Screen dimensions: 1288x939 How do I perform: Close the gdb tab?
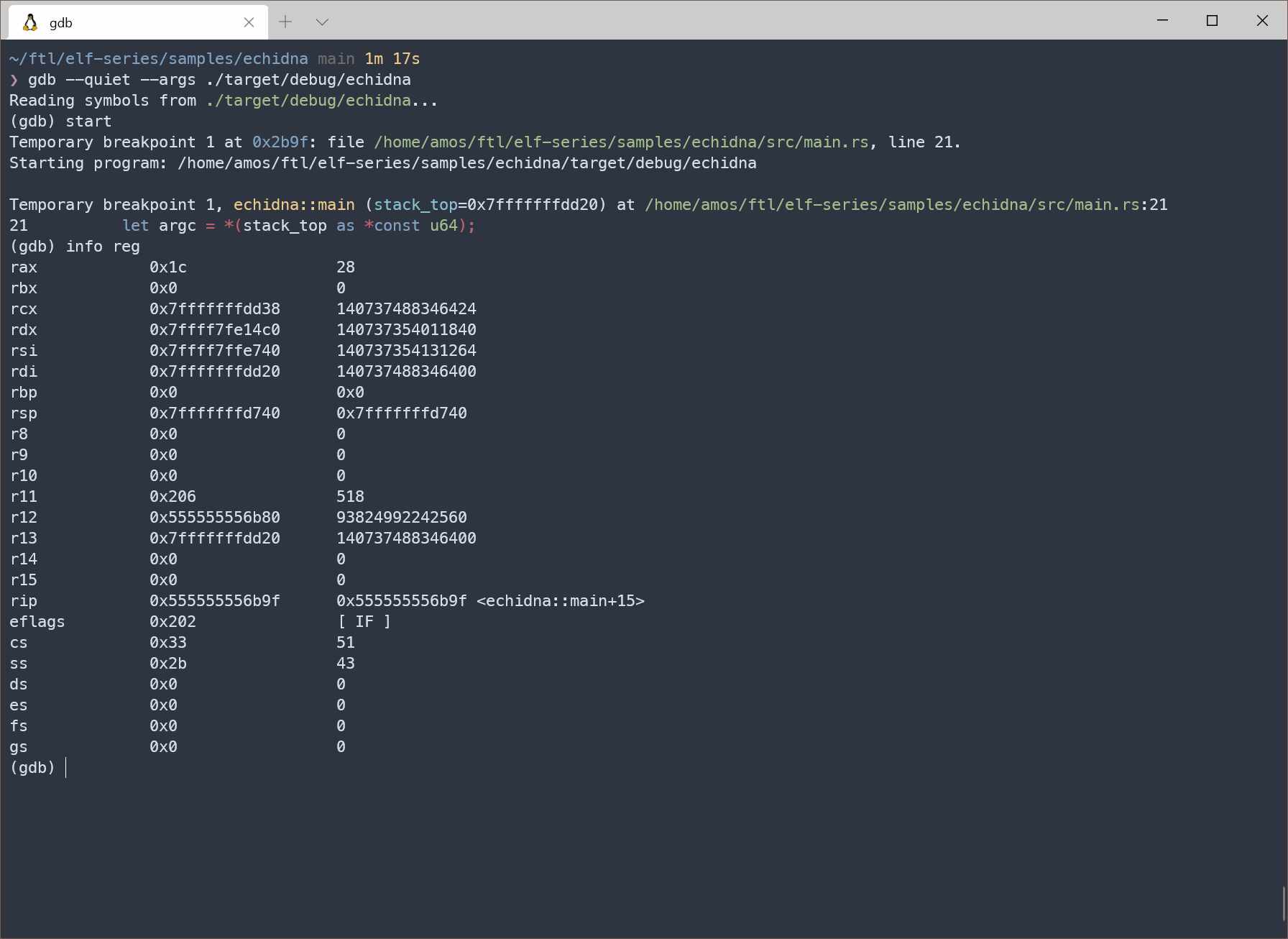coord(249,22)
